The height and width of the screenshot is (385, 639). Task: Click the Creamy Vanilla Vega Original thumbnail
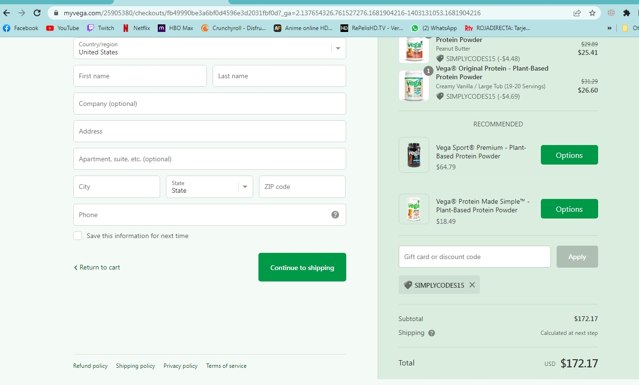click(x=414, y=85)
